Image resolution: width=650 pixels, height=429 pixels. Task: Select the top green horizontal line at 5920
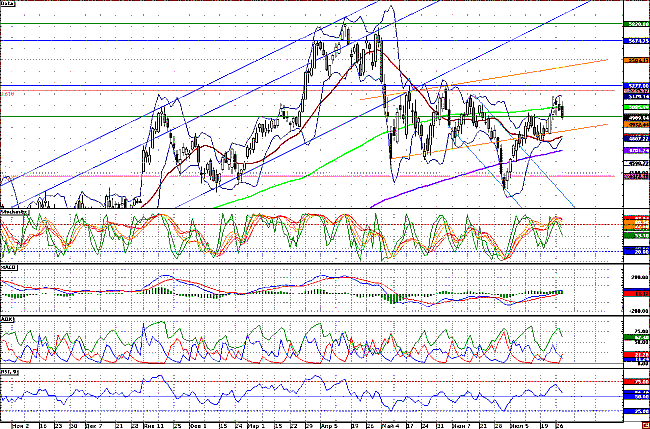point(311,24)
